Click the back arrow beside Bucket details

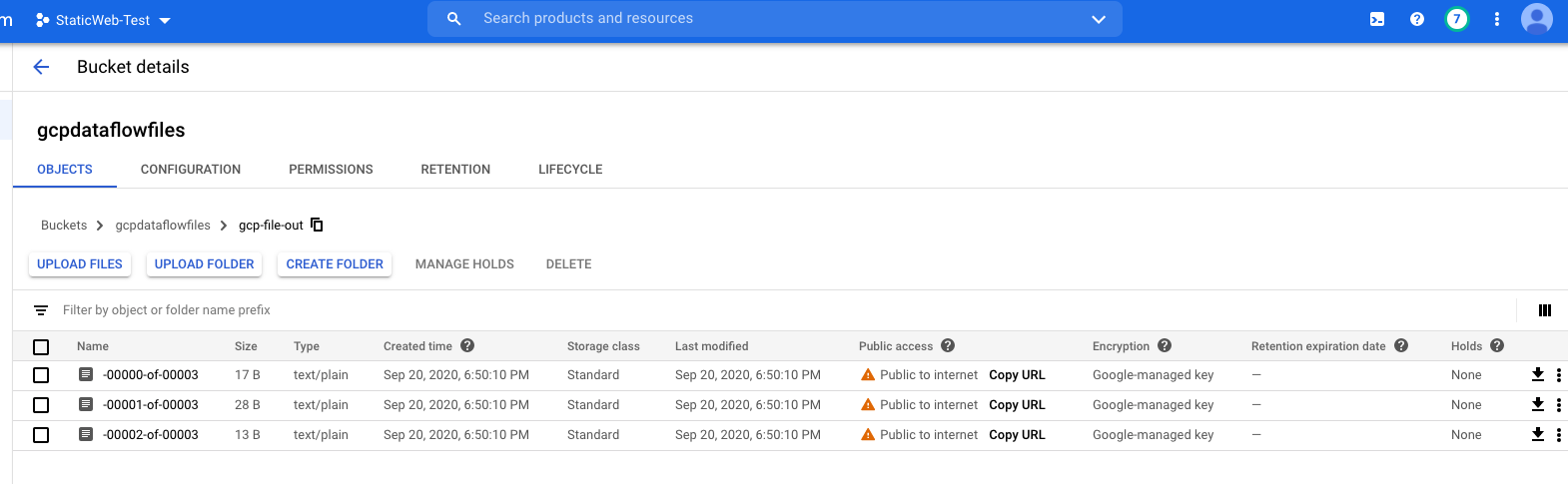tap(41, 67)
